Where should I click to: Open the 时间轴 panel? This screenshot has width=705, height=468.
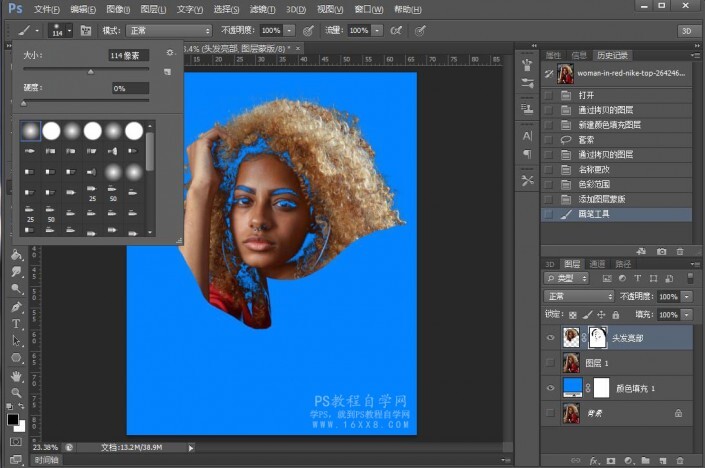[x=47, y=460]
